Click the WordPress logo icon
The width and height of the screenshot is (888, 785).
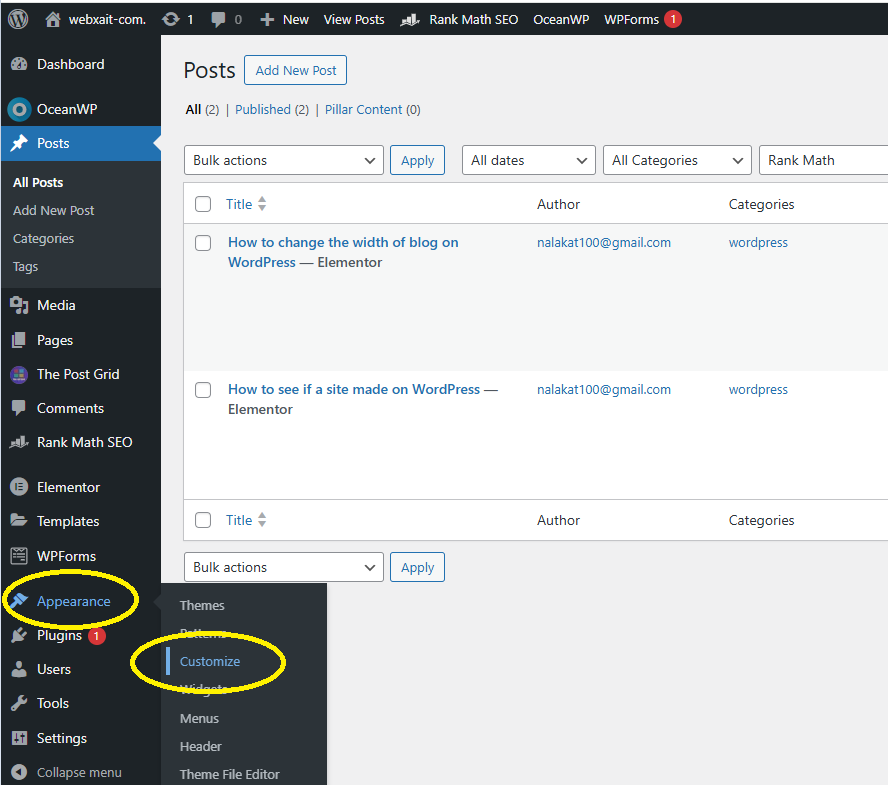point(18,19)
